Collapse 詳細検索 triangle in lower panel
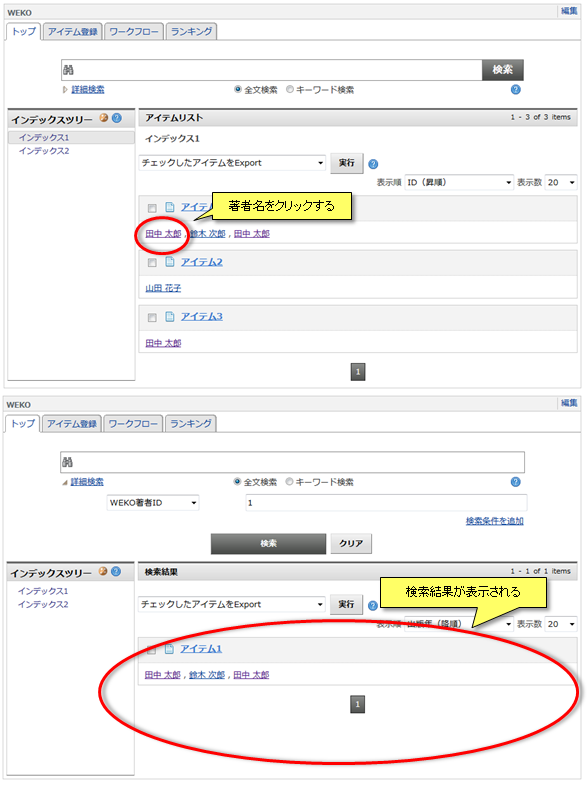 (x=65, y=482)
